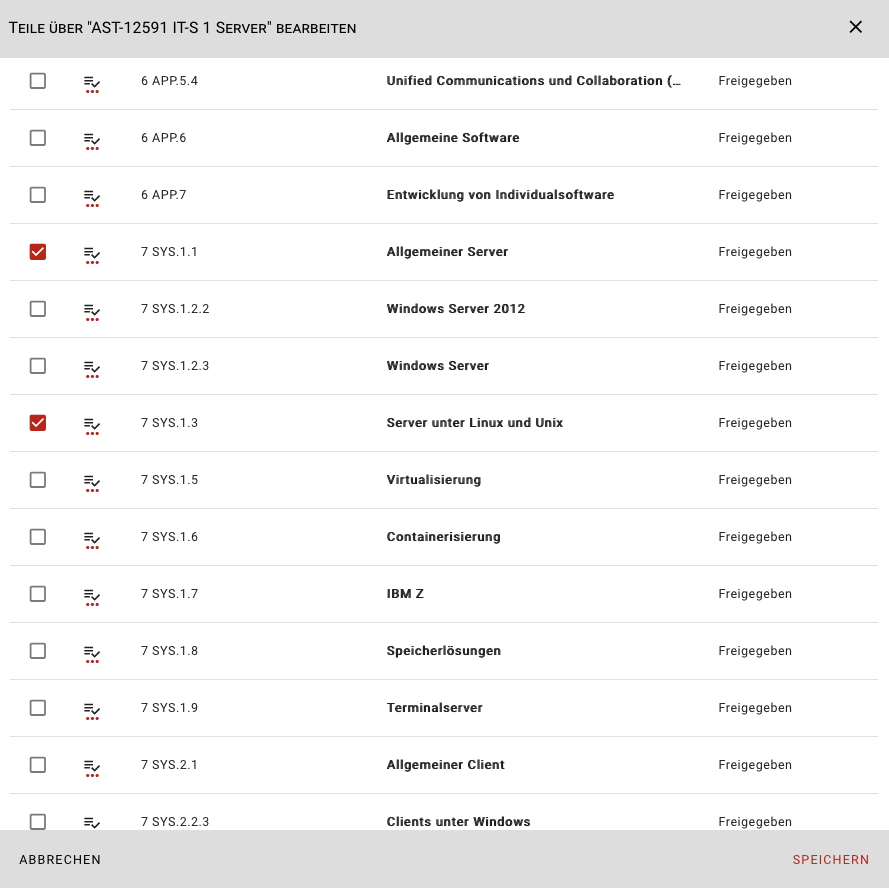This screenshot has width=889, height=888.
Task: Click the checklist icon for SYS.2.1 row
Action: coord(92,766)
